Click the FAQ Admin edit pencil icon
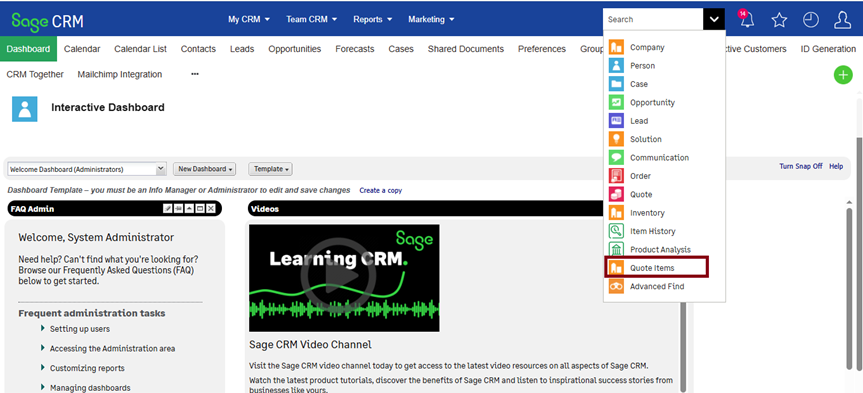This screenshot has width=863, height=393. click(168, 209)
